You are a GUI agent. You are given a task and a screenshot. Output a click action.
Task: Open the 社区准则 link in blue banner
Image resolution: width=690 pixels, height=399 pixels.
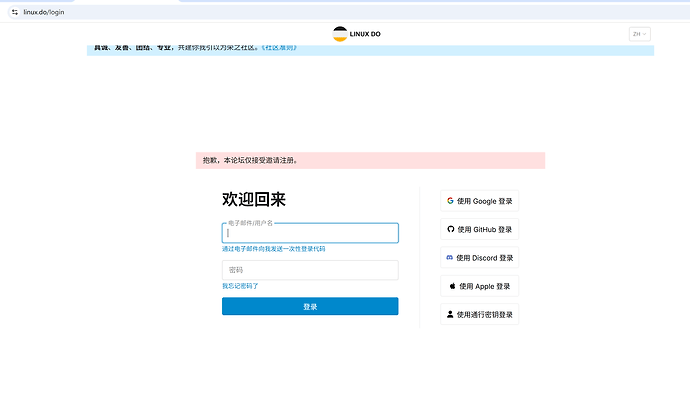click(279, 48)
